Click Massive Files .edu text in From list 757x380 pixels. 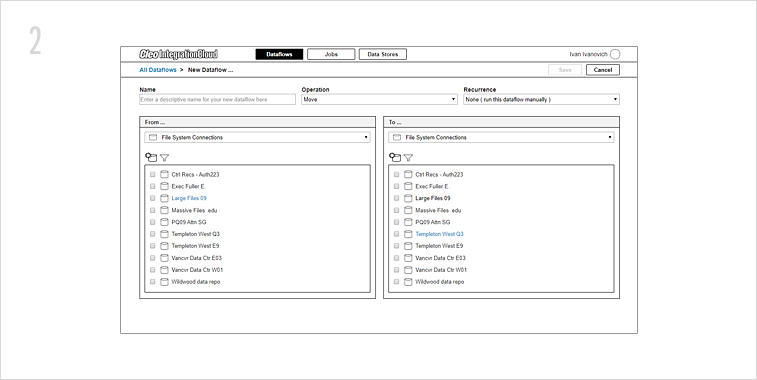point(194,210)
